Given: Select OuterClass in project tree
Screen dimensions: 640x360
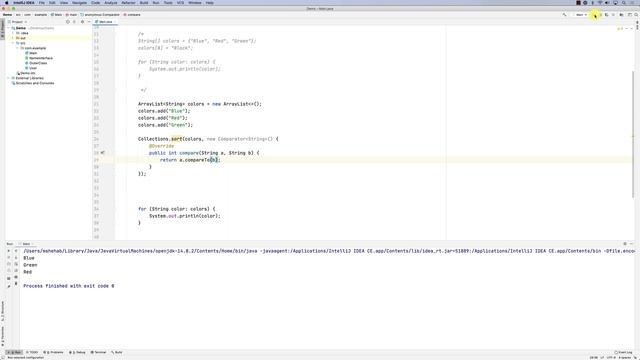Looking at the screenshot, I should point(36,63).
